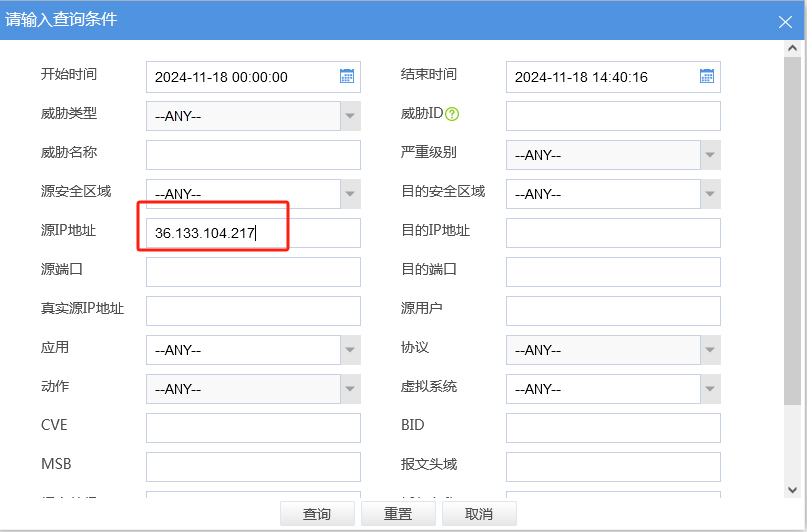Open the 协议 dropdown list

point(710,350)
